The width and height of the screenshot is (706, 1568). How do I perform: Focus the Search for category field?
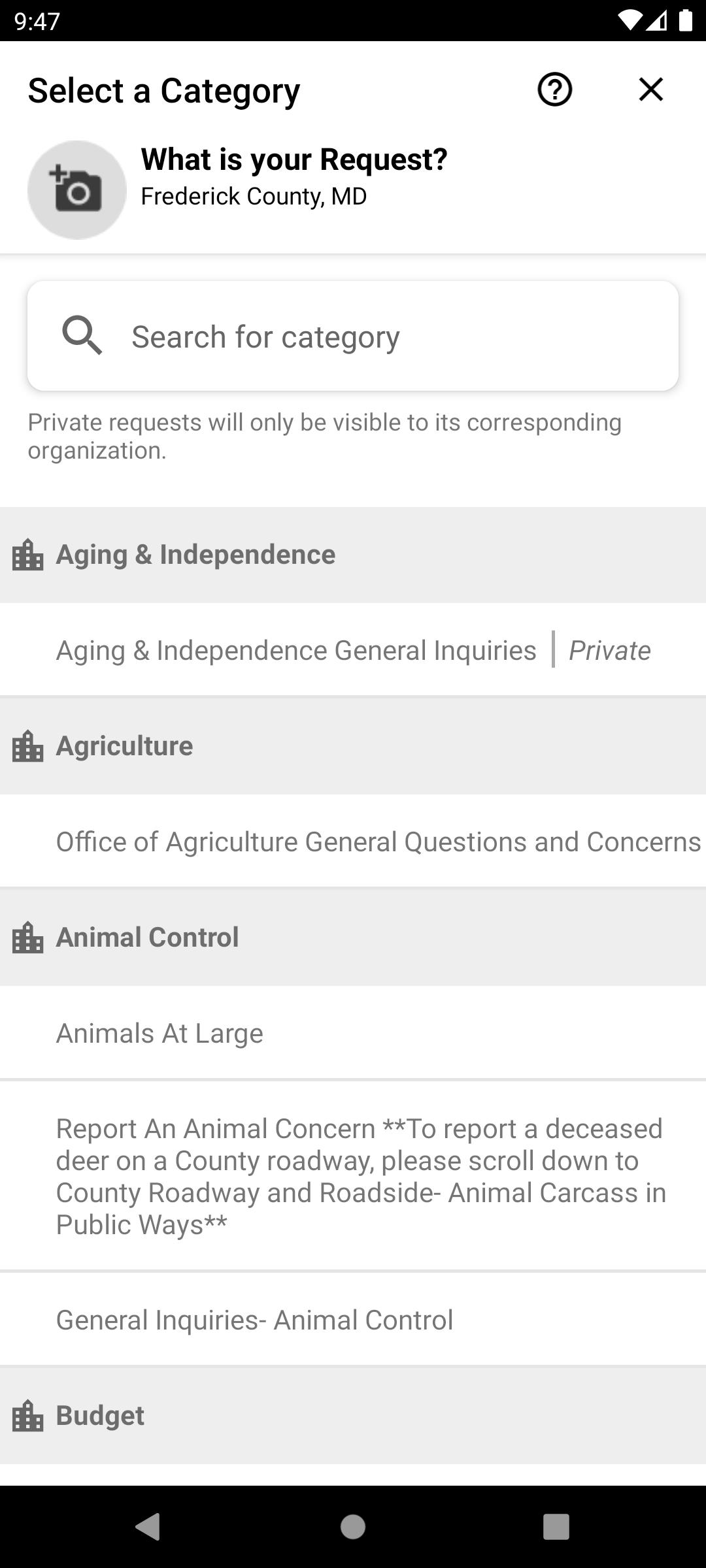click(392, 336)
